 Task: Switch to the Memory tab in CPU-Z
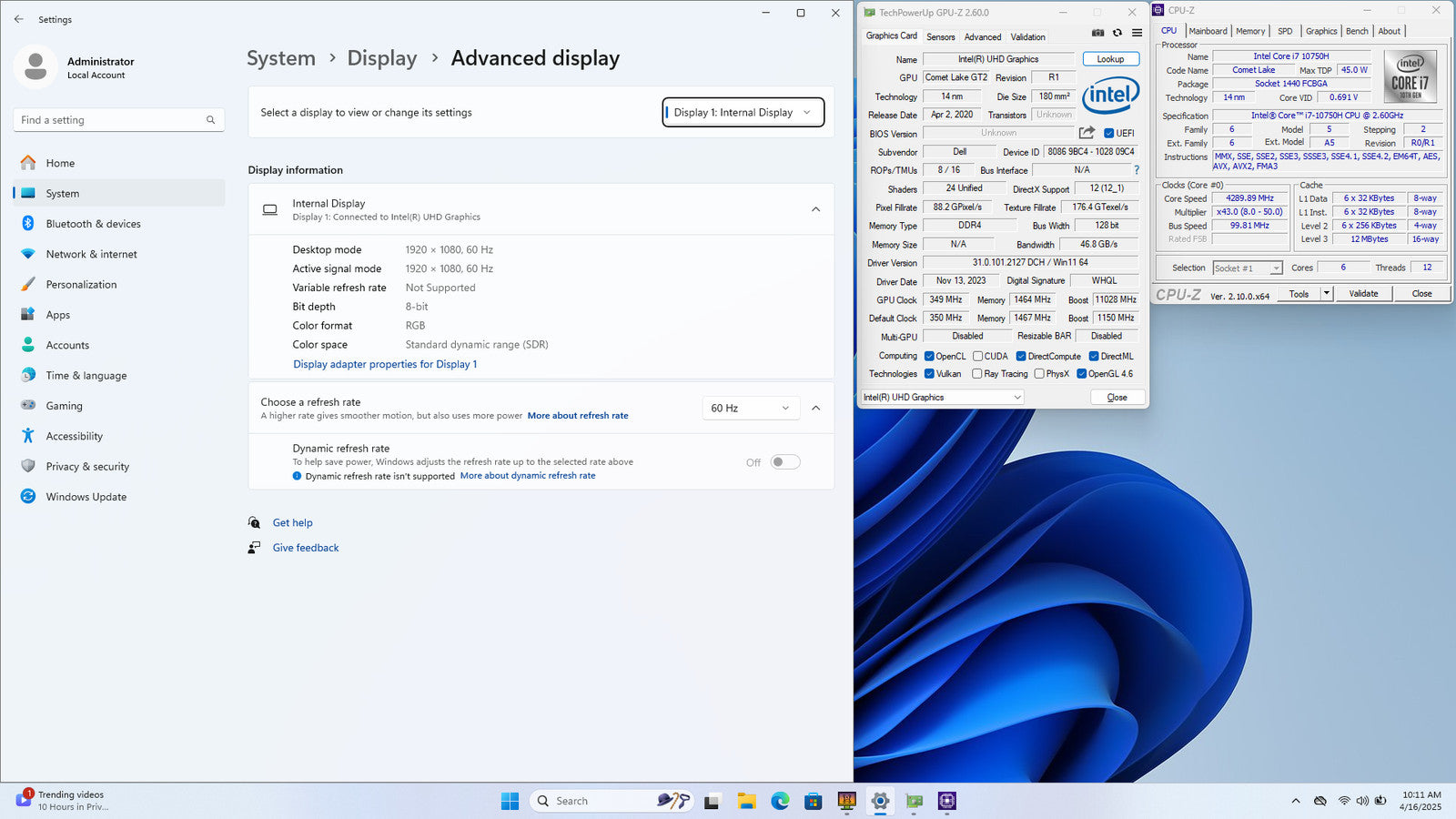(1250, 31)
